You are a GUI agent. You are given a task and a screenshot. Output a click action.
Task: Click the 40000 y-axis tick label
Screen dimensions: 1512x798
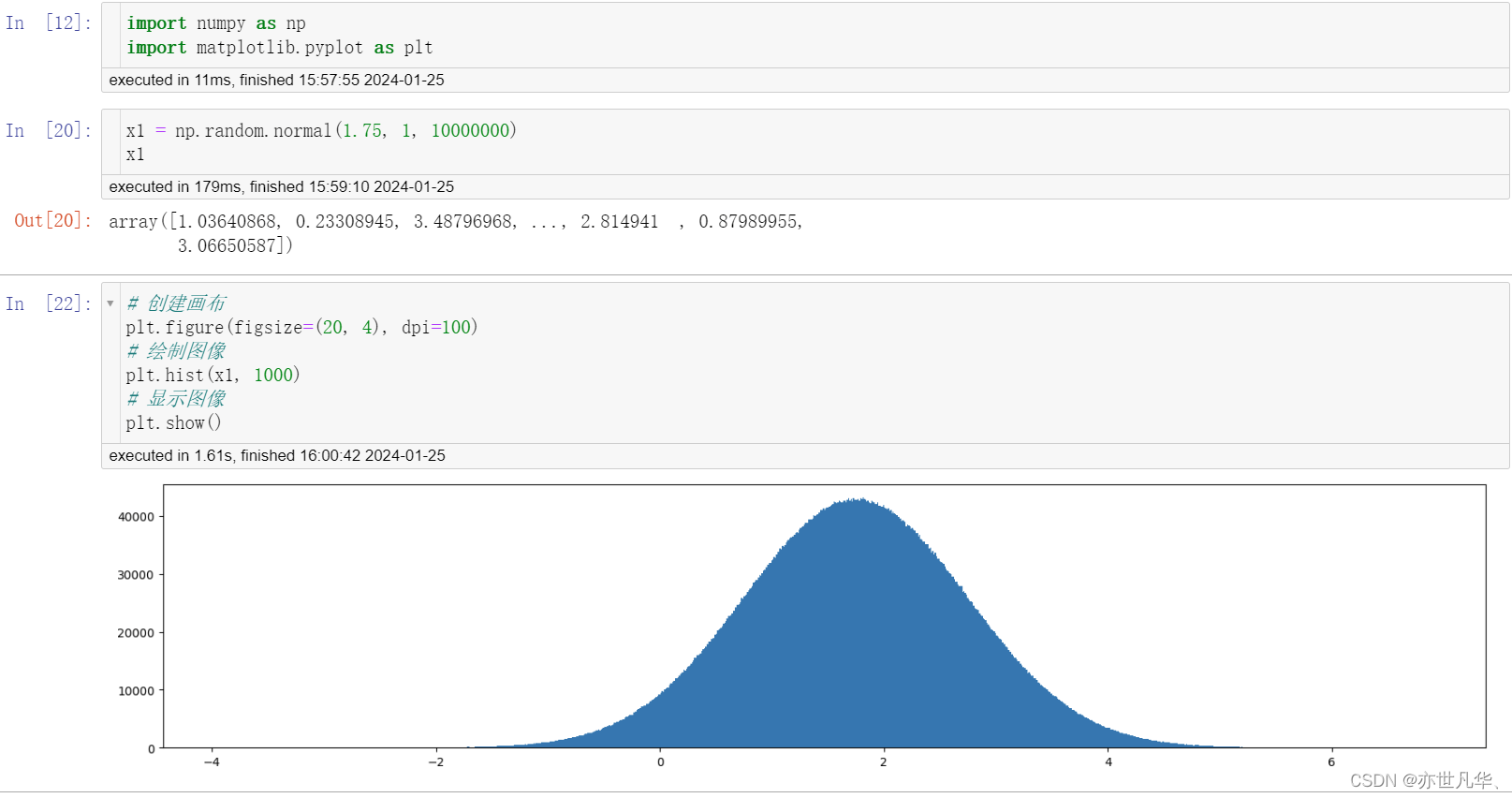pyautogui.click(x=136, y=517)
